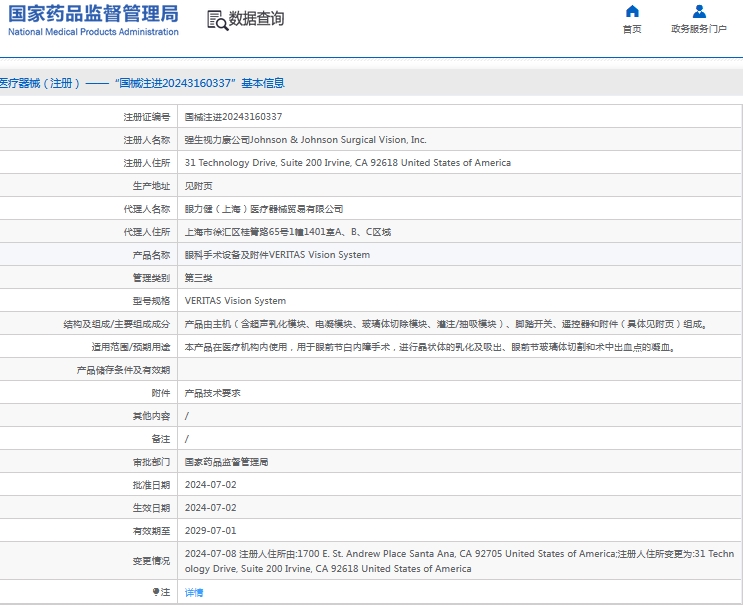Select 2024-07-02 in 生效日期 row
The width and height of the screenshot is (743, 610).
210,508
